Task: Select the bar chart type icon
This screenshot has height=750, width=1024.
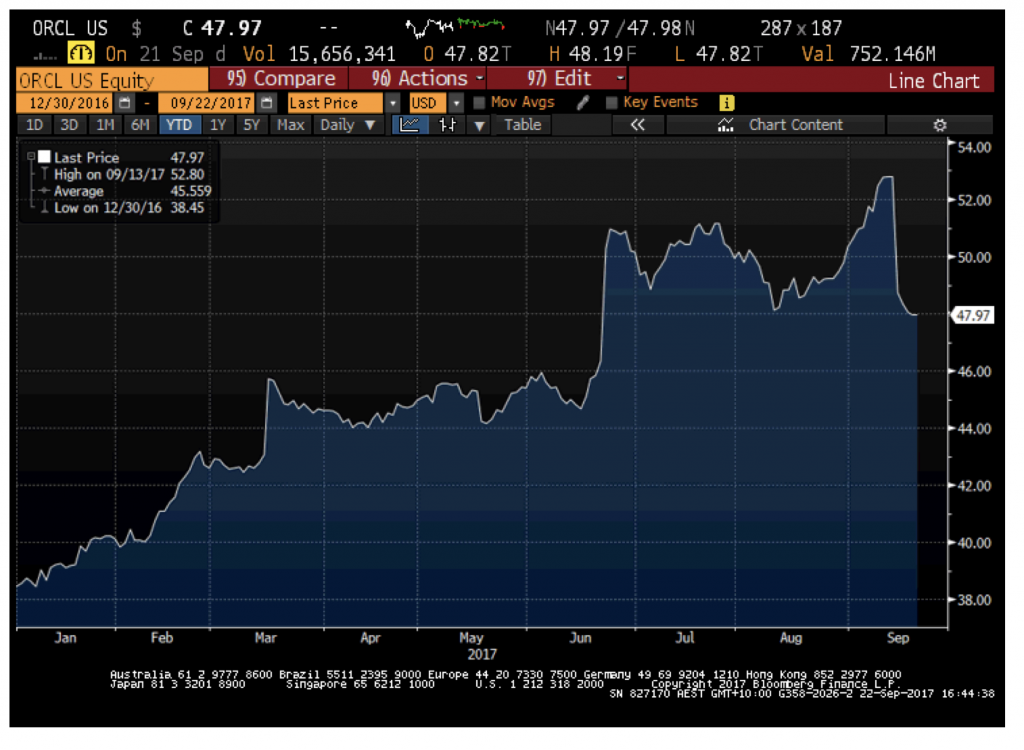Action: (447, 125)
